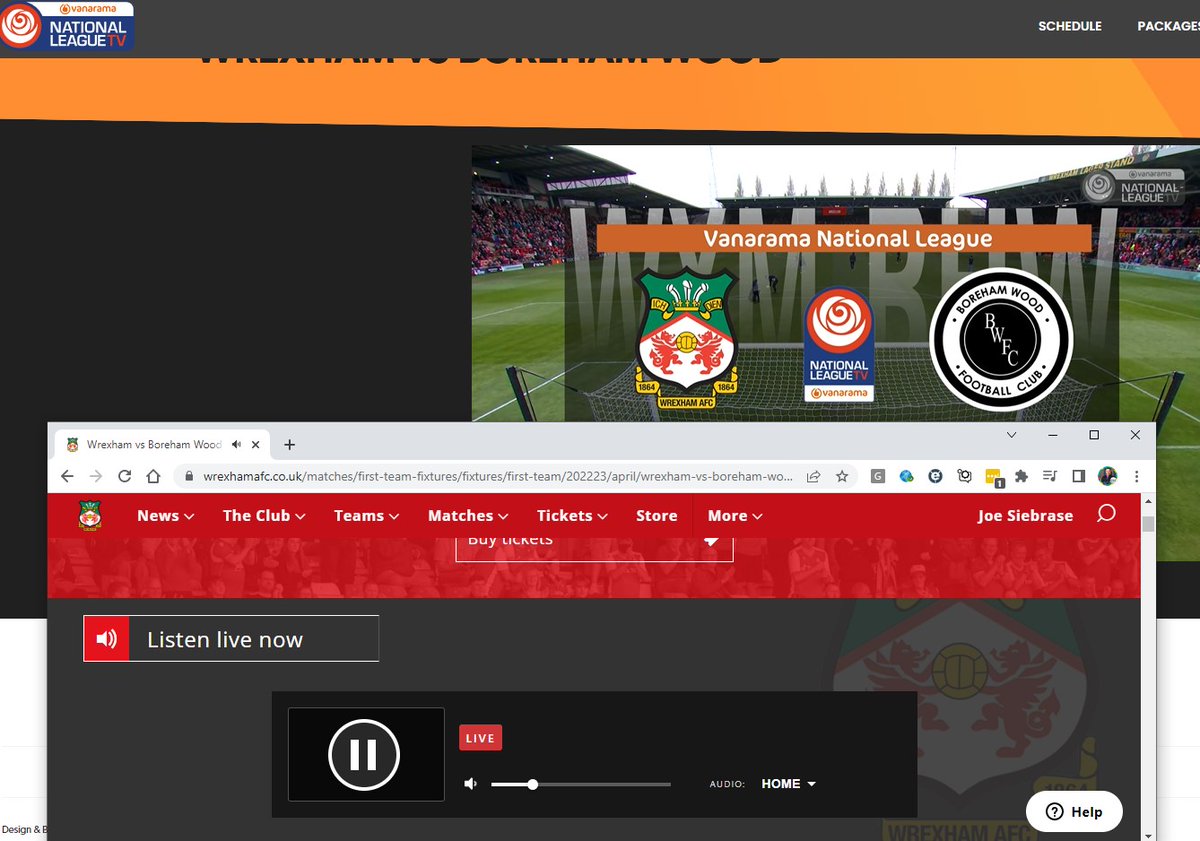Expand the News menu
1200x841 pixels.
pos(165,516)
